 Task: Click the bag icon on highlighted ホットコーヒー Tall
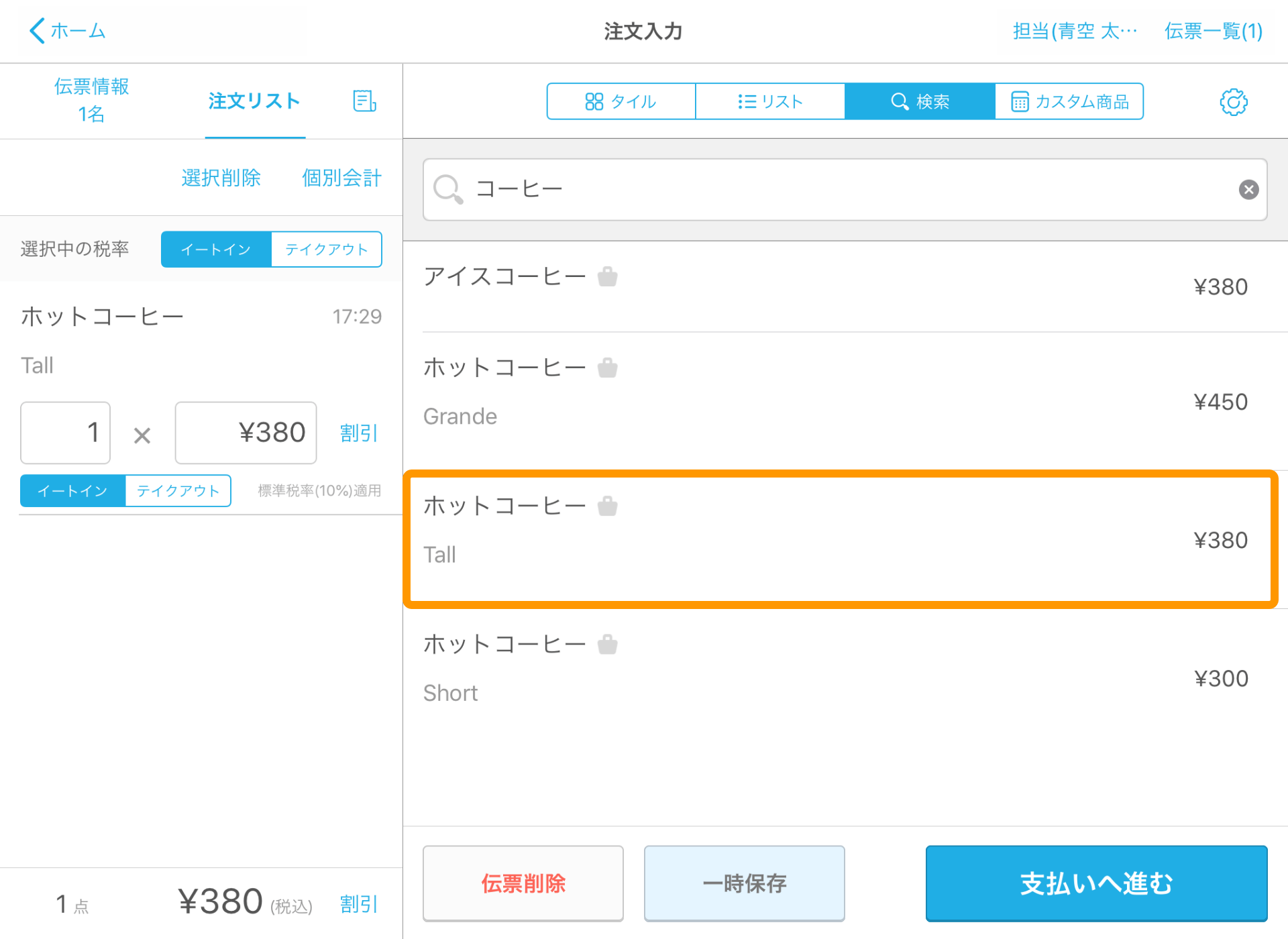click(x=608, y=506)
